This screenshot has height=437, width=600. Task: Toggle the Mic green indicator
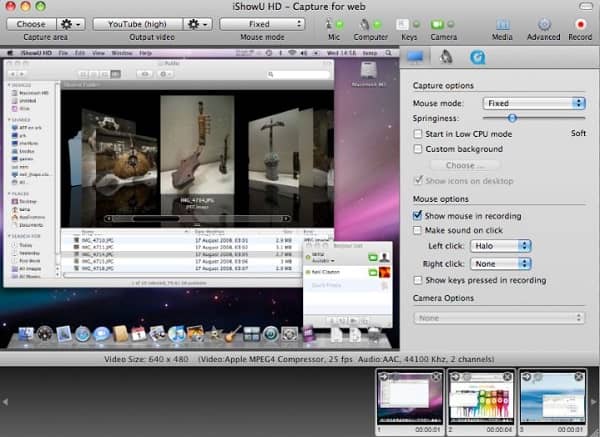click(x=339, y=24)
